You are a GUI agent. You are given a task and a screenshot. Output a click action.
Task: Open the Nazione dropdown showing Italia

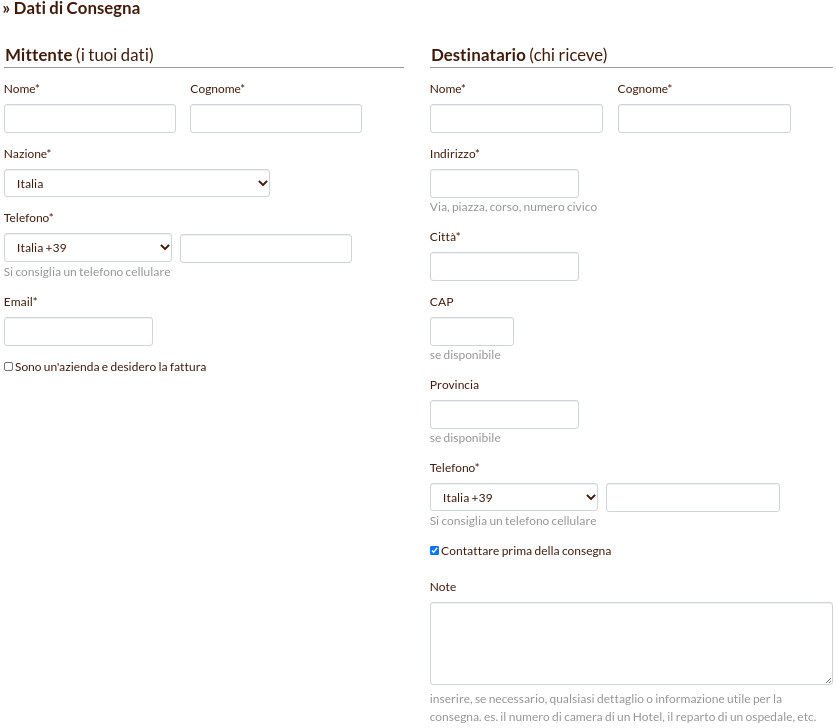137,183
